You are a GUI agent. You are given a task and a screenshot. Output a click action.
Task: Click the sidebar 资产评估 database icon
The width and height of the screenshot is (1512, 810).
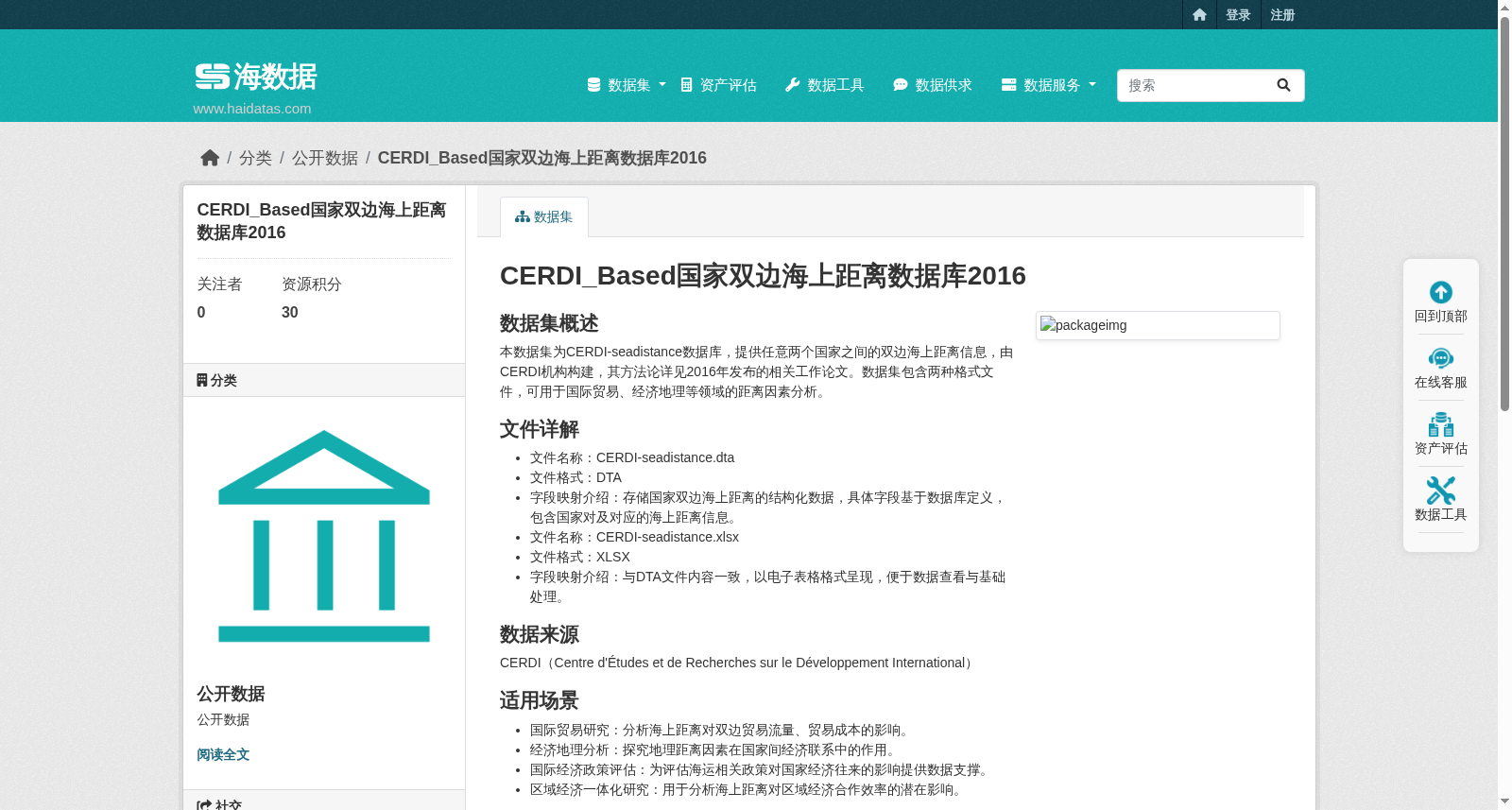point(1441,424)
